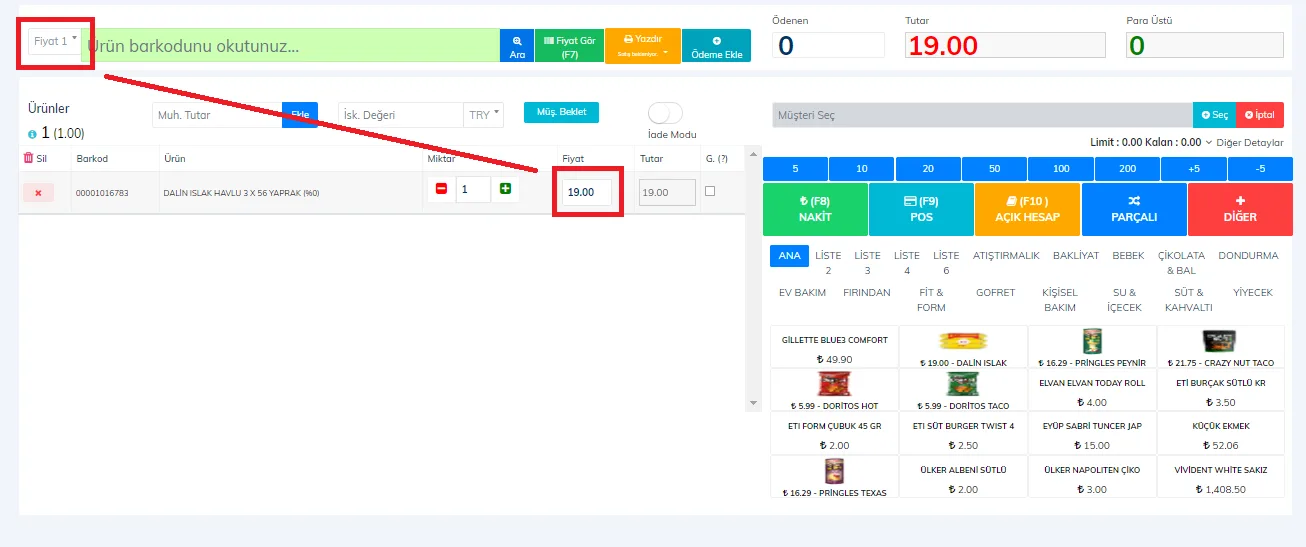Viewport: 1306px width, 547px height.
Task: Add CRAZY NUT TACO product tile
Action: 1221,348
